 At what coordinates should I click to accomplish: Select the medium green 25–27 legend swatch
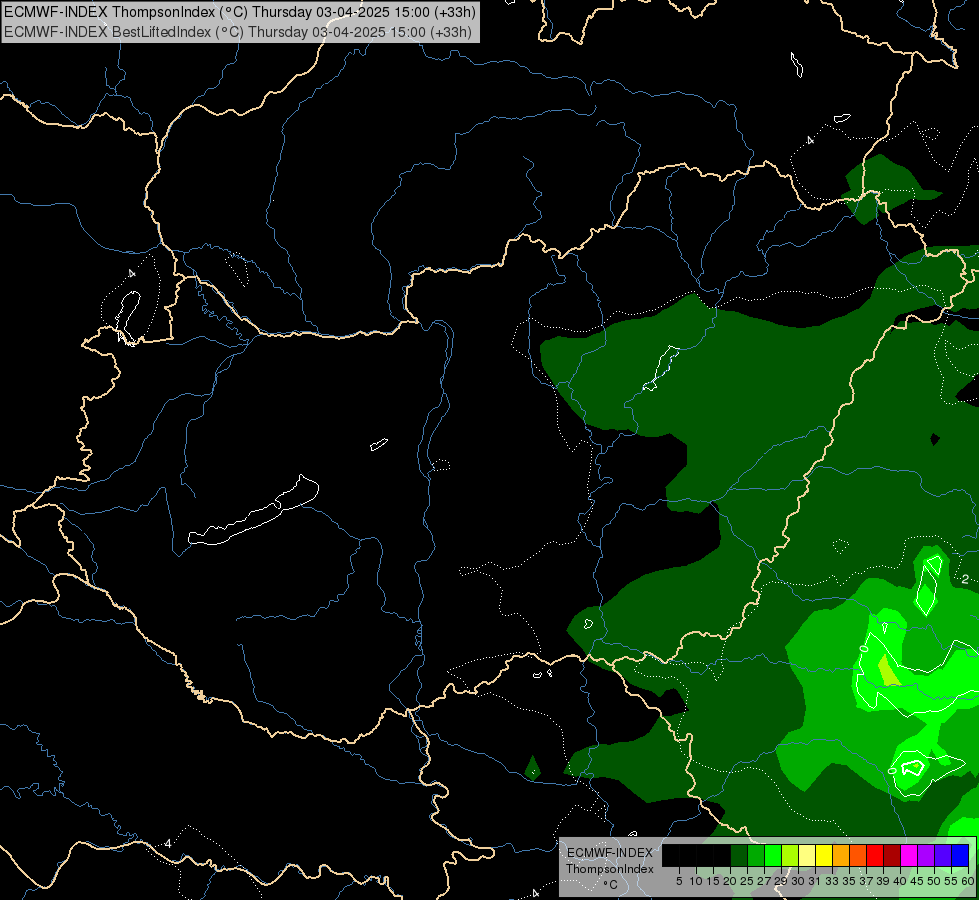click(756, 855)
